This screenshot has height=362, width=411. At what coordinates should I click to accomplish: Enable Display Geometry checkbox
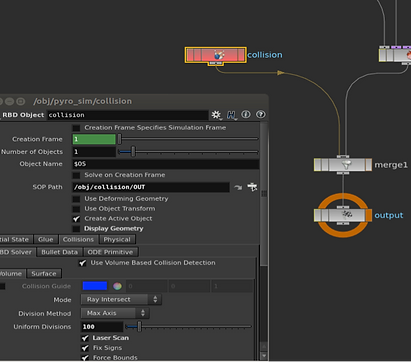[x=76, y=229]
